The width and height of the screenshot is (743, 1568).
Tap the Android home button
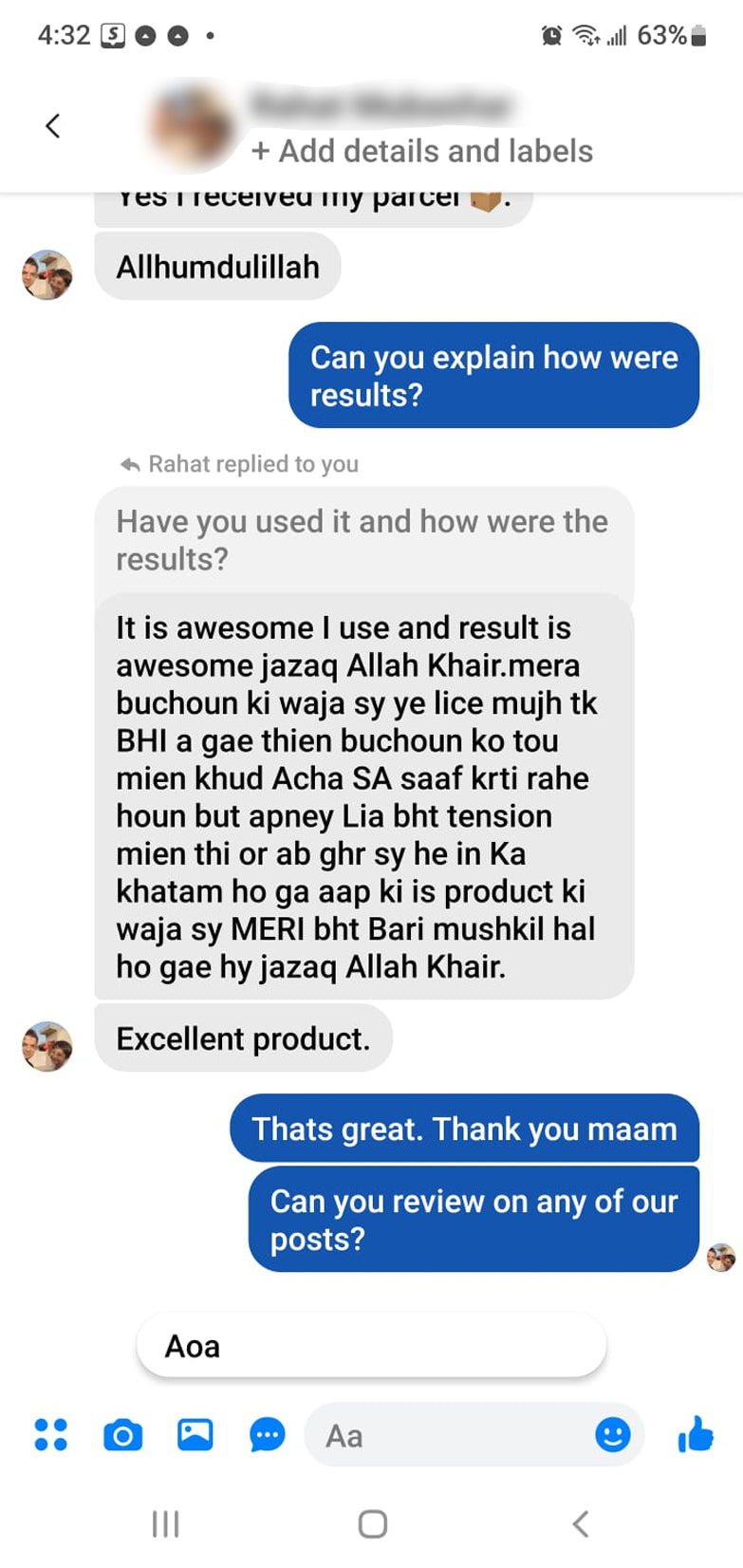372,1523
